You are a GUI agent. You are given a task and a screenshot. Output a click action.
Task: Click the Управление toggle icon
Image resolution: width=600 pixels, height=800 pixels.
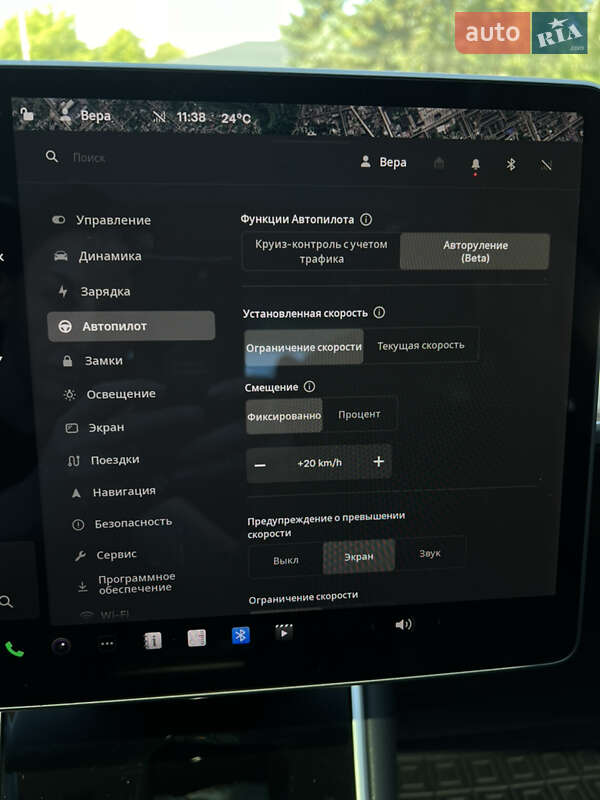pyautogui.click(x=59, y=220)
